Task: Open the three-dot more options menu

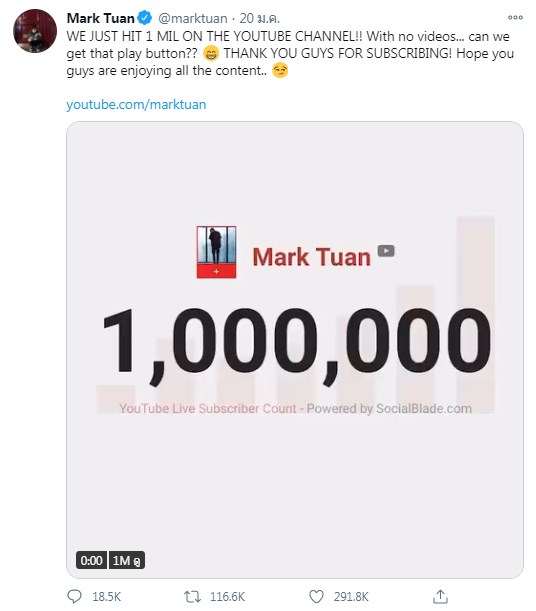Action: tap(515, 18)
